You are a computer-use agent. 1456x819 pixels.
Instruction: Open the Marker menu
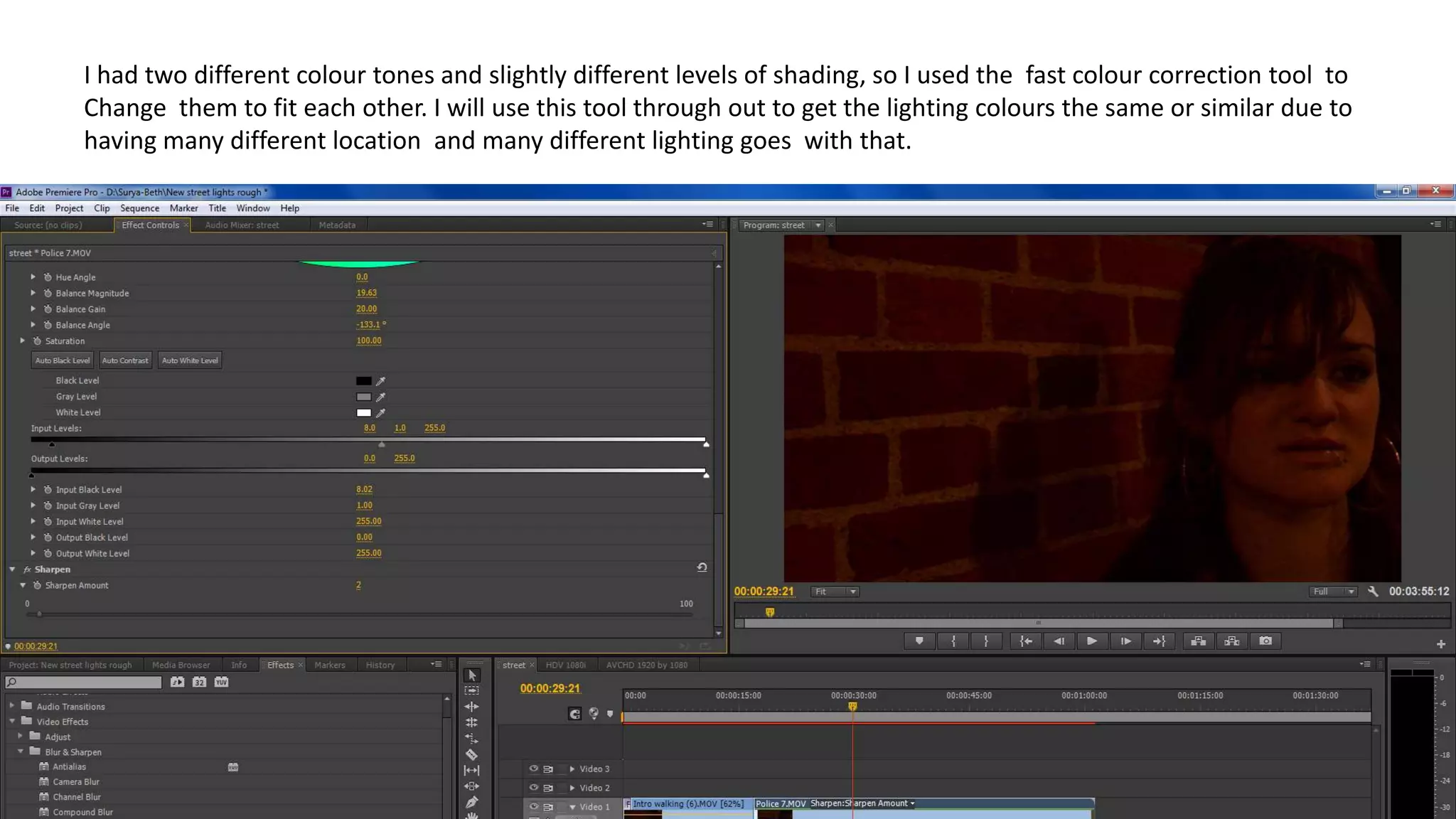pos(183,208)
